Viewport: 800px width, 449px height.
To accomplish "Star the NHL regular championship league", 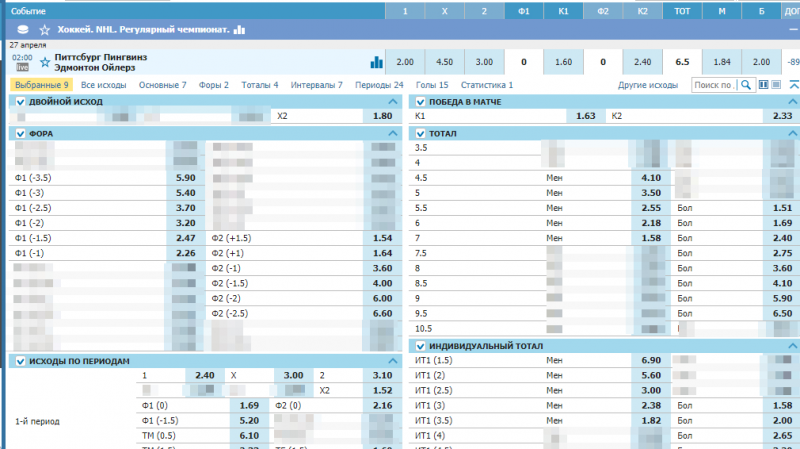I will (46, 30).
